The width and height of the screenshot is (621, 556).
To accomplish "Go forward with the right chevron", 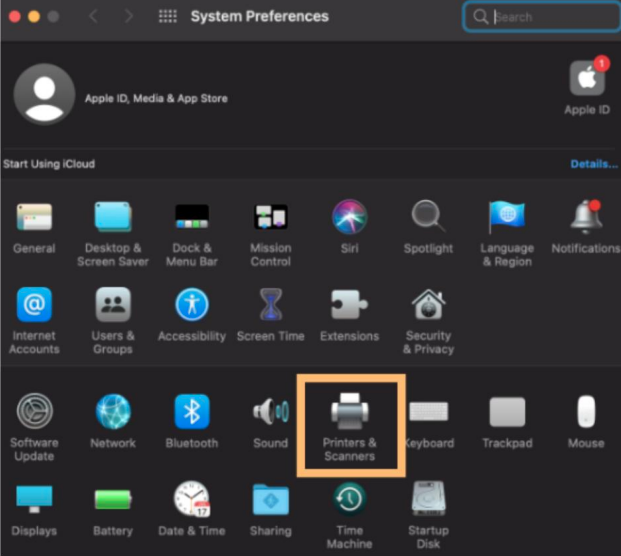I will pos(128,16).
